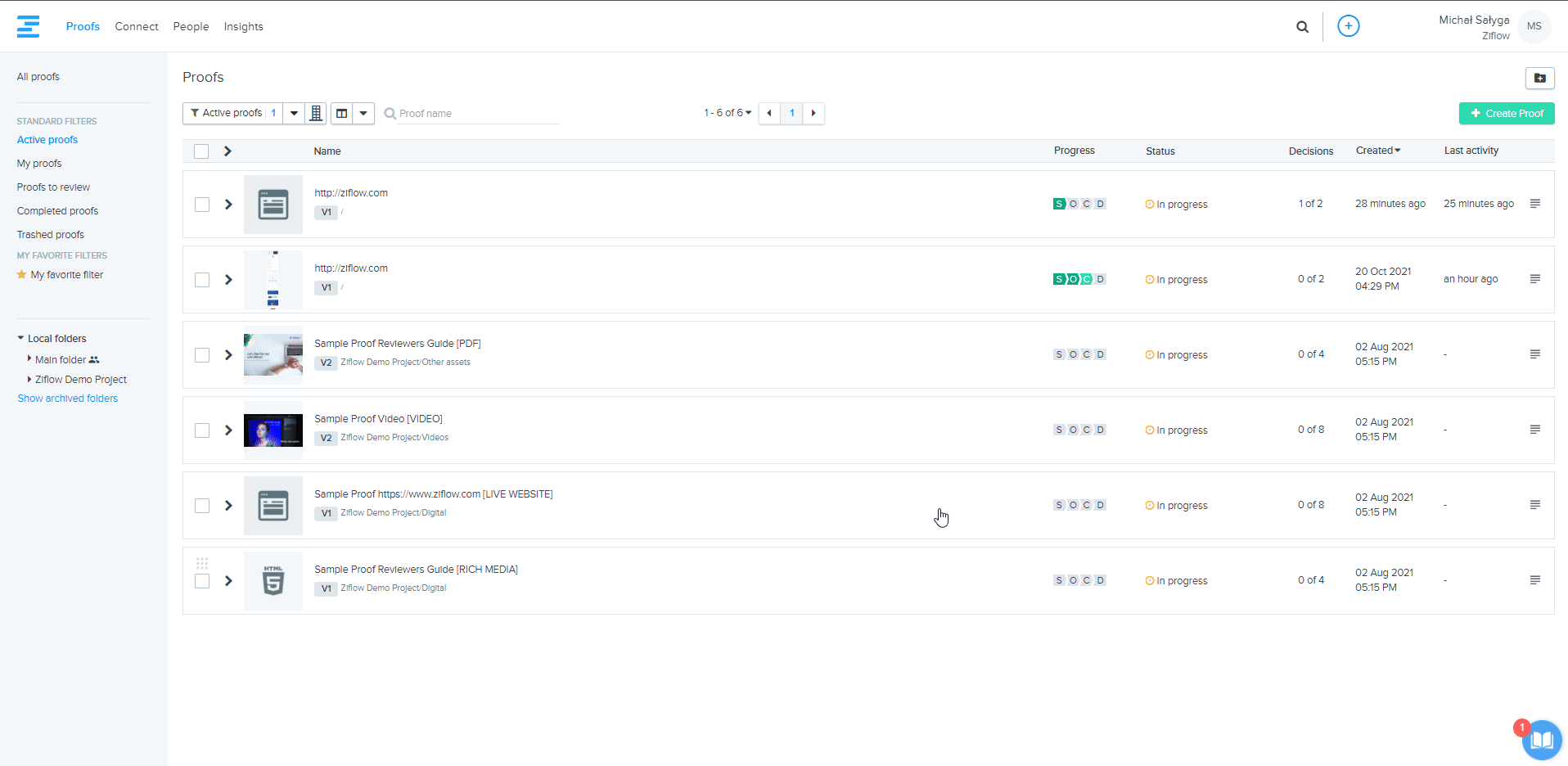Switch to the Insights tab

pos(243,26)
